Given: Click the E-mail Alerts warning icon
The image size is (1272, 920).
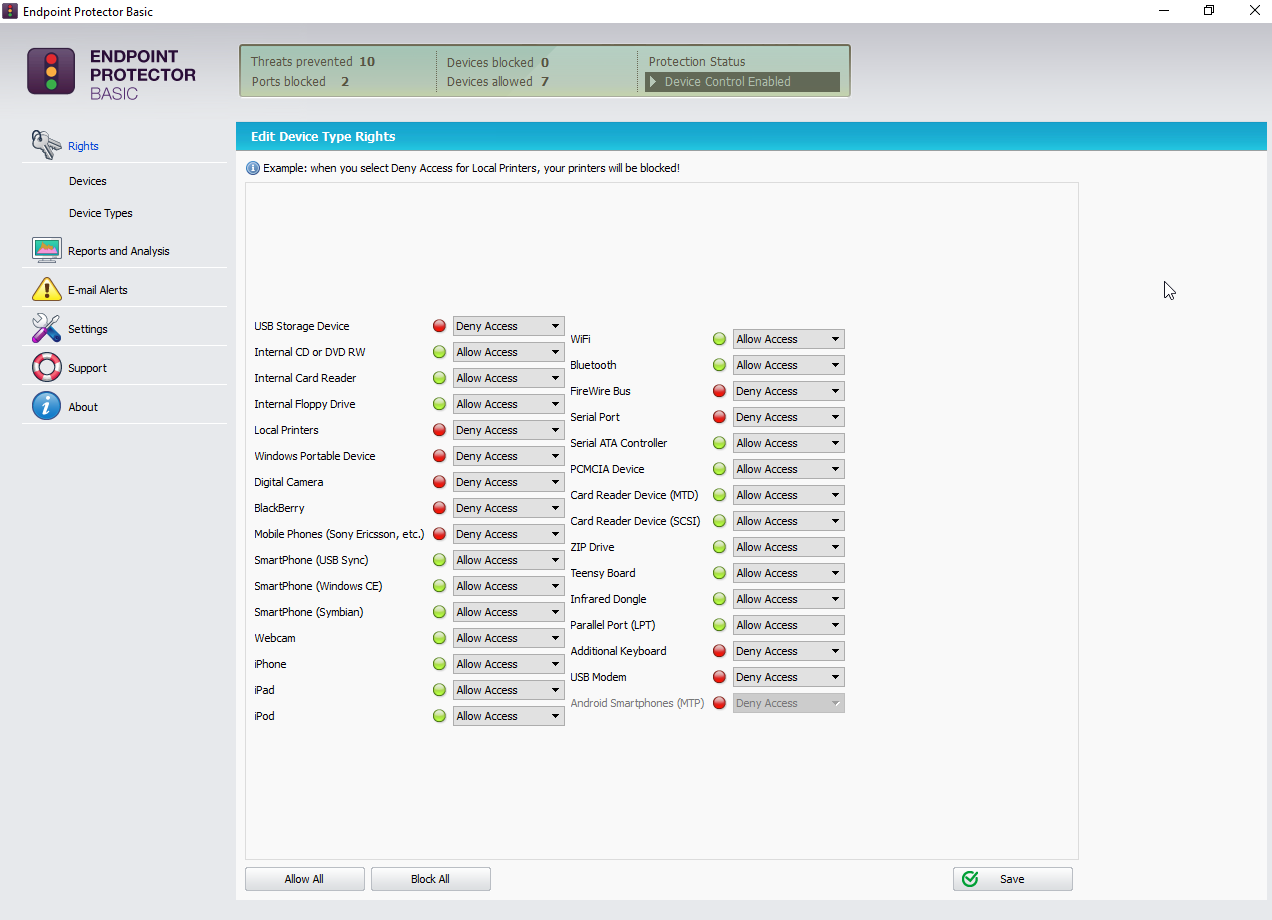Looking at the screenshot, I should click(x=47, y=289).
